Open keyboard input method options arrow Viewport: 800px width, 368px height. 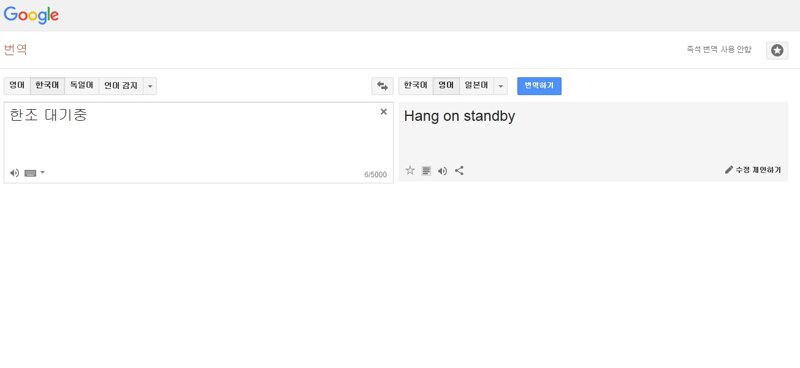pyautogui.click(x=42, y=173)
